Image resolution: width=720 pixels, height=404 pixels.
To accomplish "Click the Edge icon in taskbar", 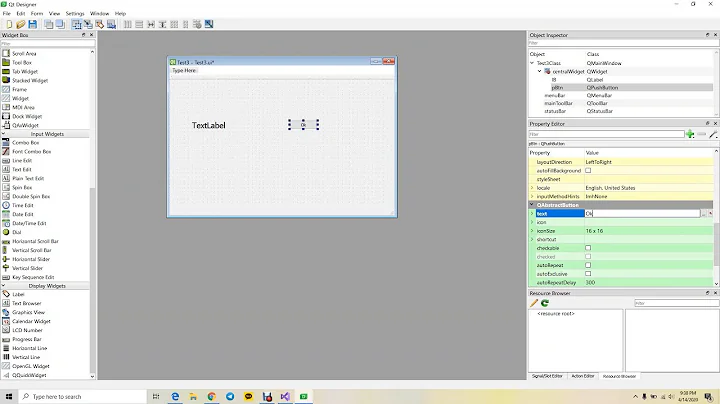I will 175,396.
